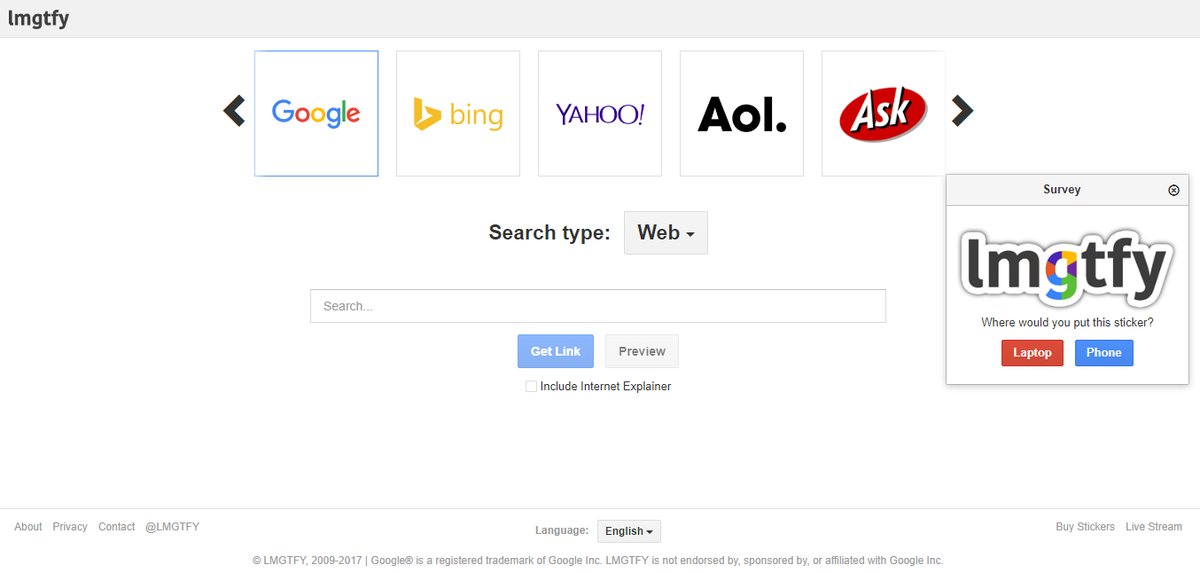Viewport: 1200px width, 573px height.
Task: Enable Include Internet Explainer checkbox
Action: click(x=531, y=386)
